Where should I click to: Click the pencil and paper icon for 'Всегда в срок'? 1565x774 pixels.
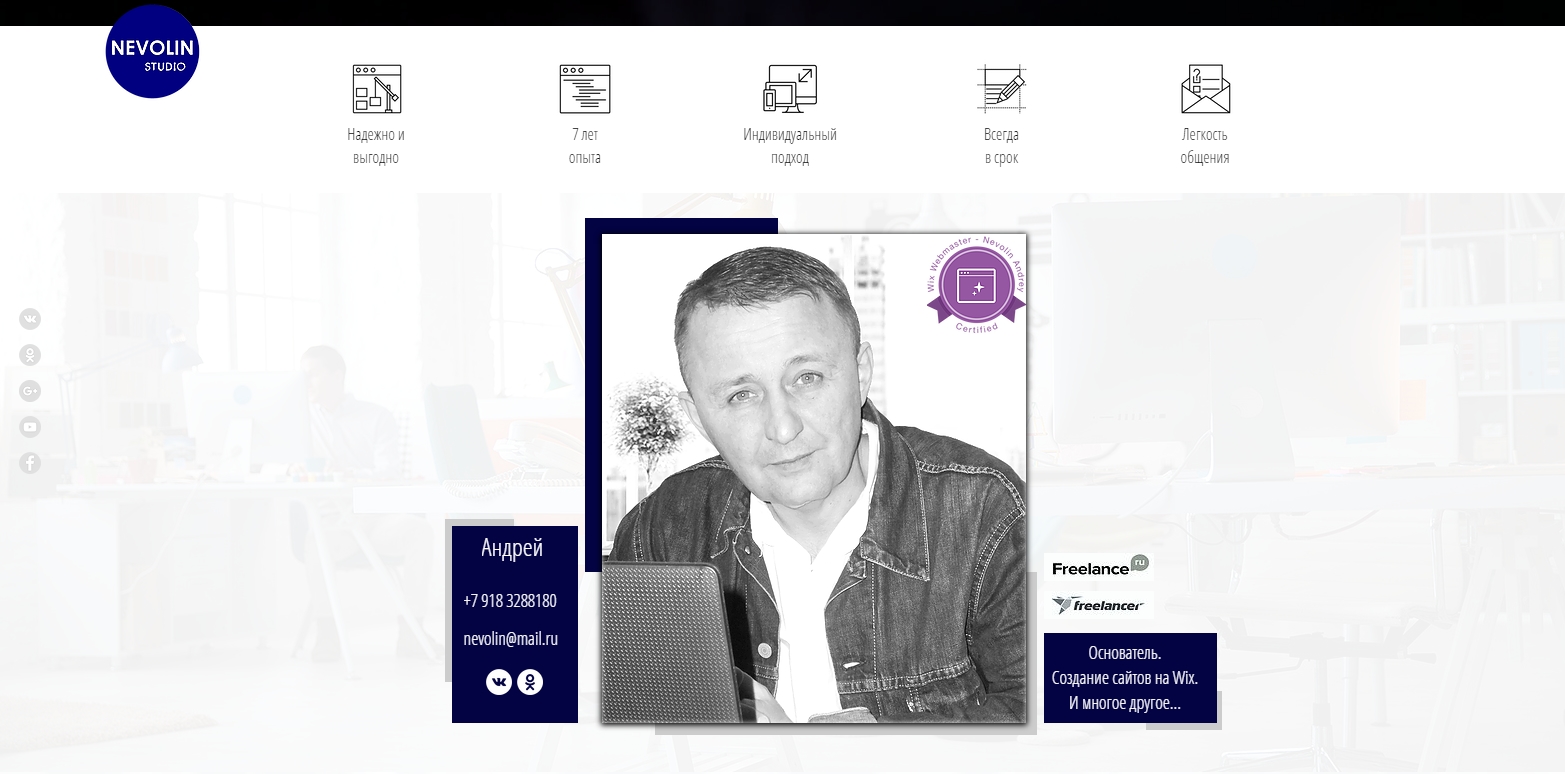pos(1001,89)
